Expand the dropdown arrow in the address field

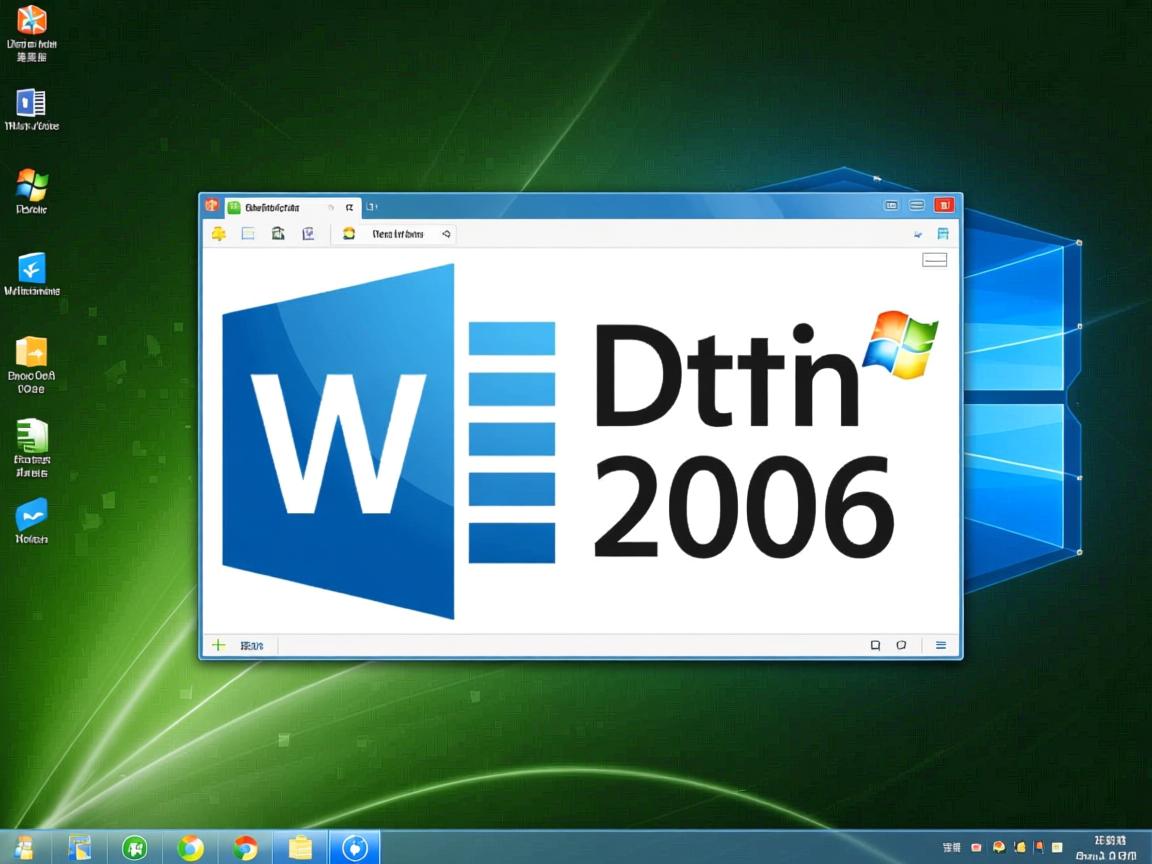tap(446, 234)
